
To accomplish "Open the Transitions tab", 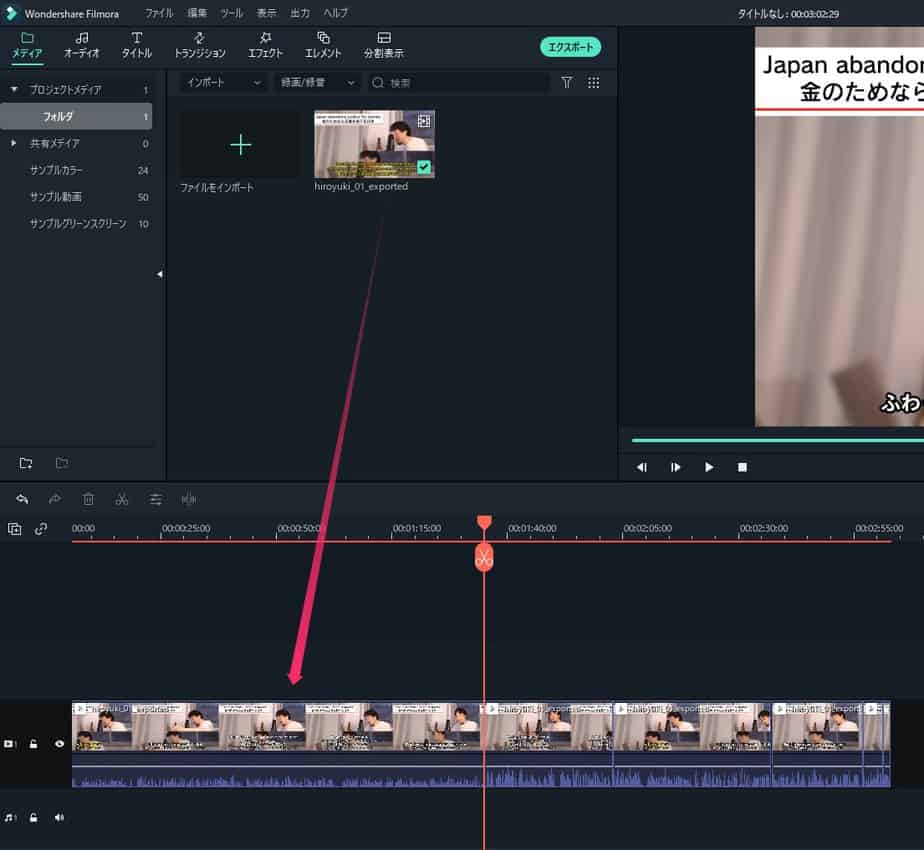I will [x=199, y=45].
